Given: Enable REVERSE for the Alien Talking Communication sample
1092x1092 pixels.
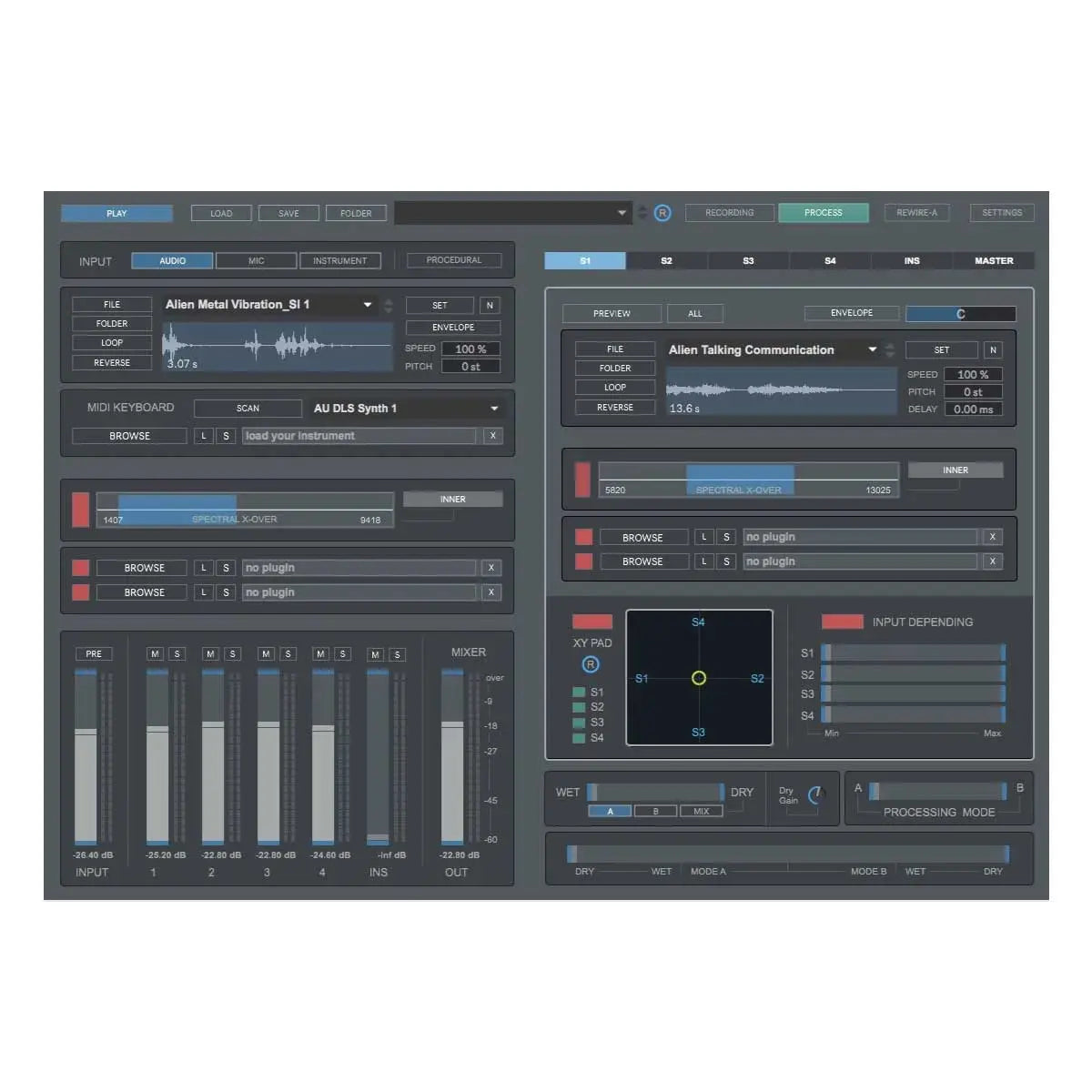Looking at the screenshot, I should pos(614,407).
